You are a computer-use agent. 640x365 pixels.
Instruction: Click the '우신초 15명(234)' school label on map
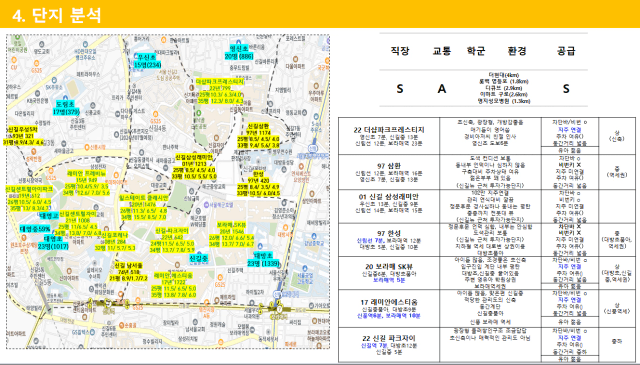[147, 61]
